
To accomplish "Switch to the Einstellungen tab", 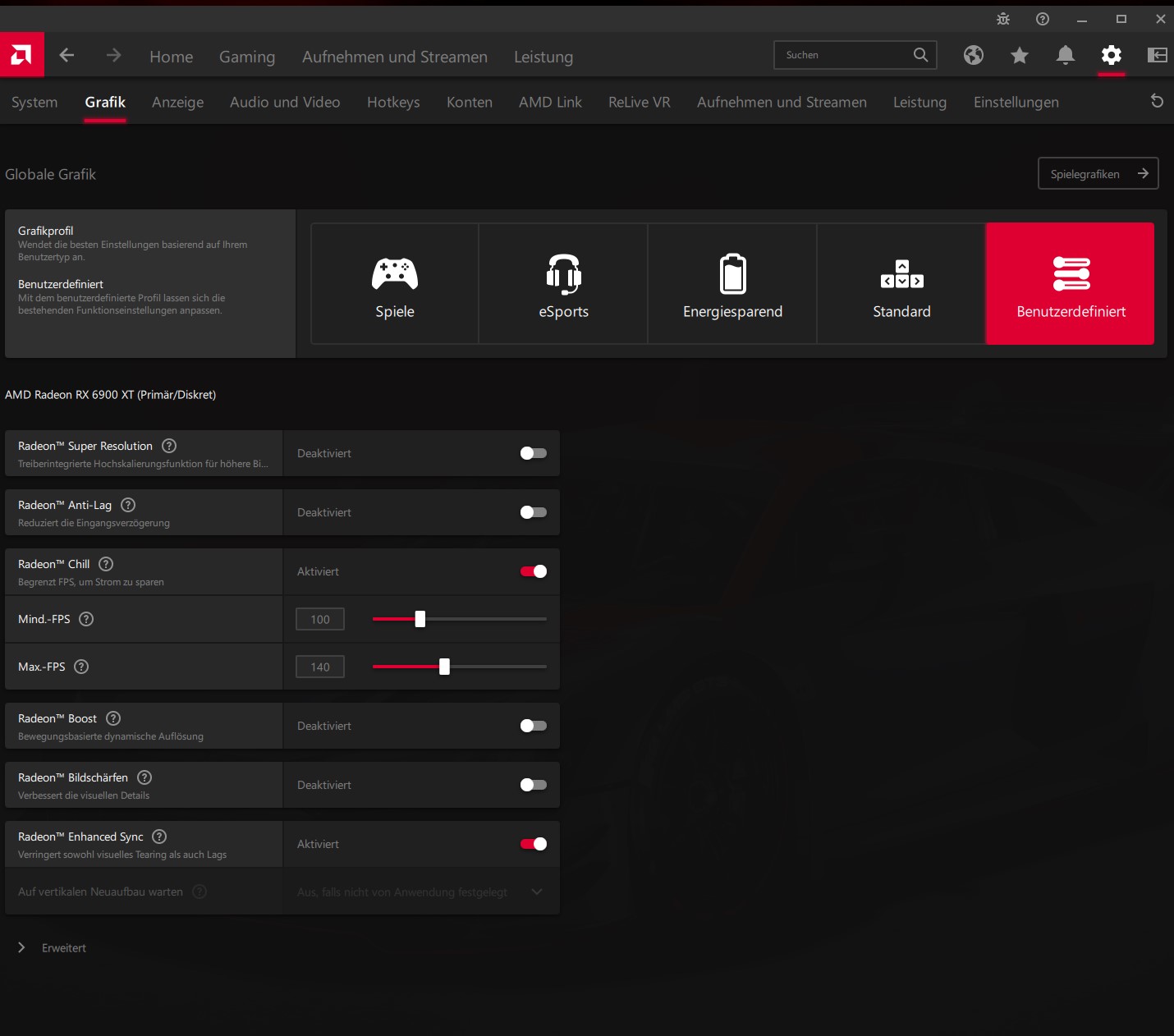I will pos(1016,102).
